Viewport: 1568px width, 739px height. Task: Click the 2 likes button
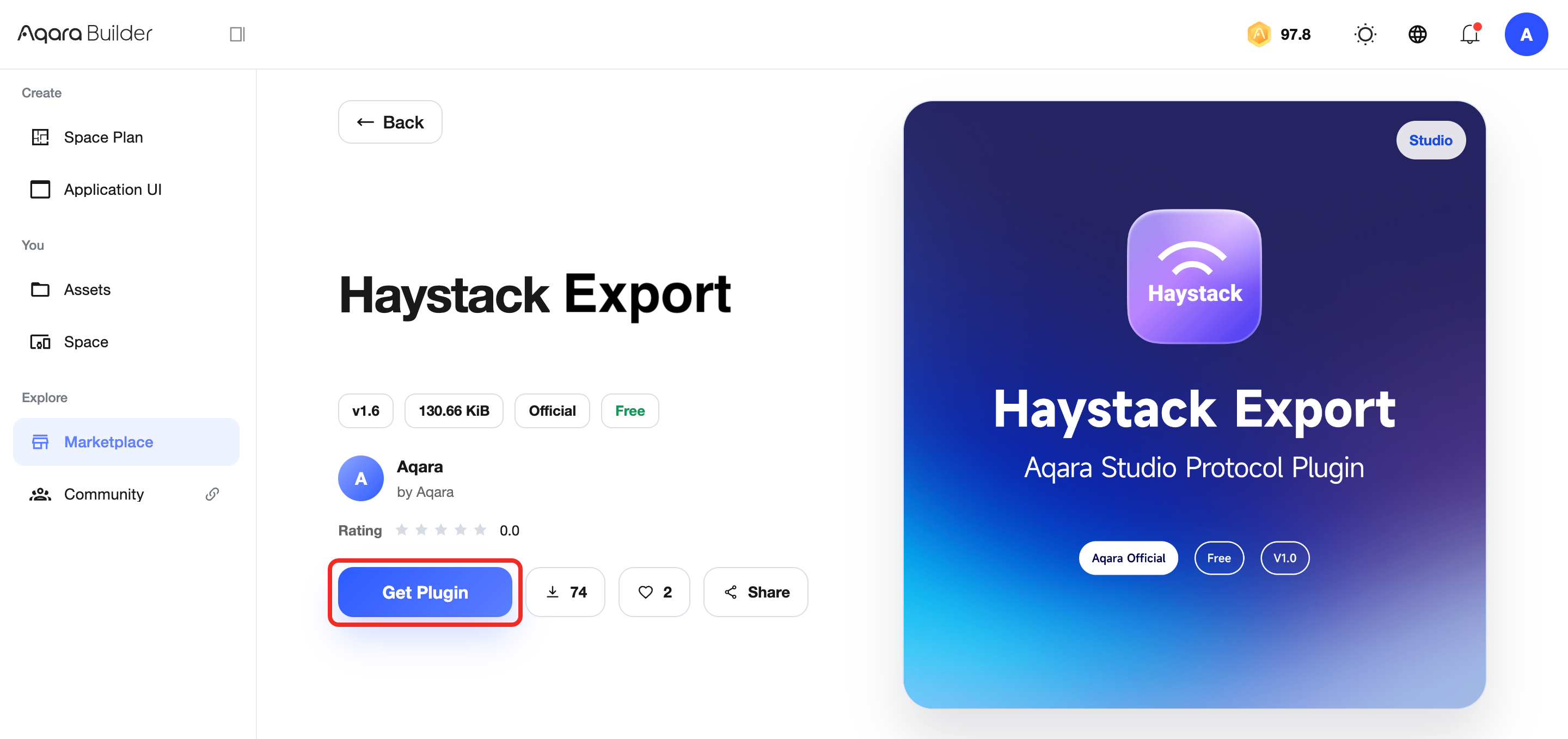(x=654, y=592)
